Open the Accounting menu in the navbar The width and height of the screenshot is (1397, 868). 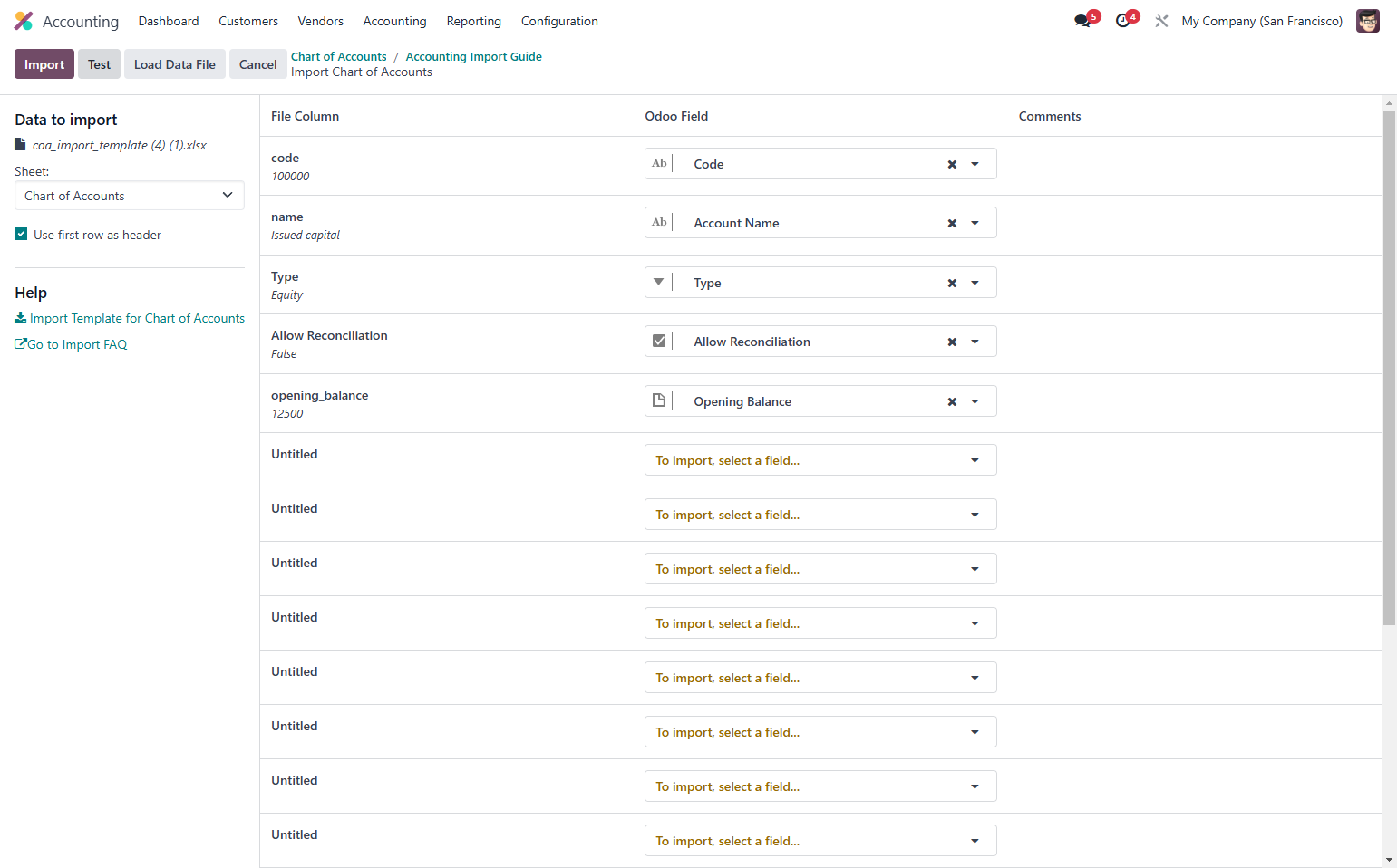pos(394,21)
